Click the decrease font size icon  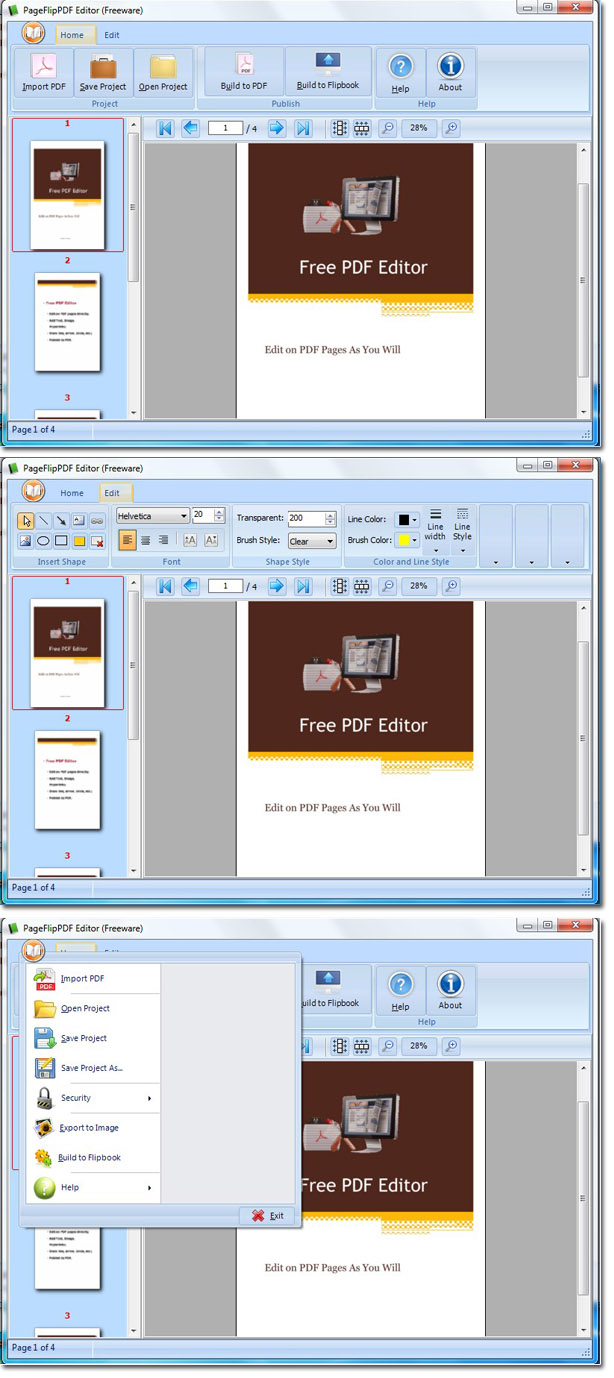pos(211,540)
